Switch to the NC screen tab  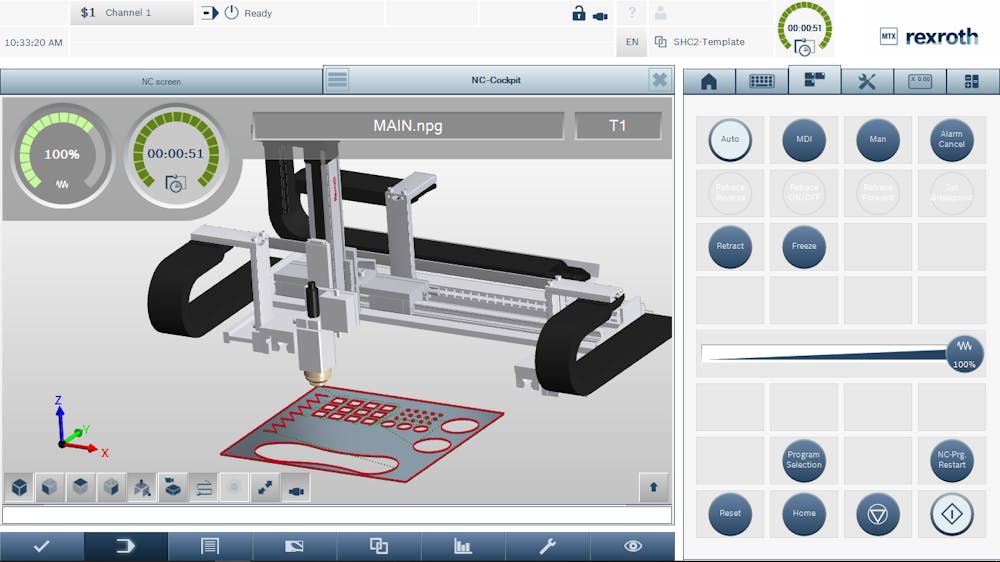(x=161, y=81)
